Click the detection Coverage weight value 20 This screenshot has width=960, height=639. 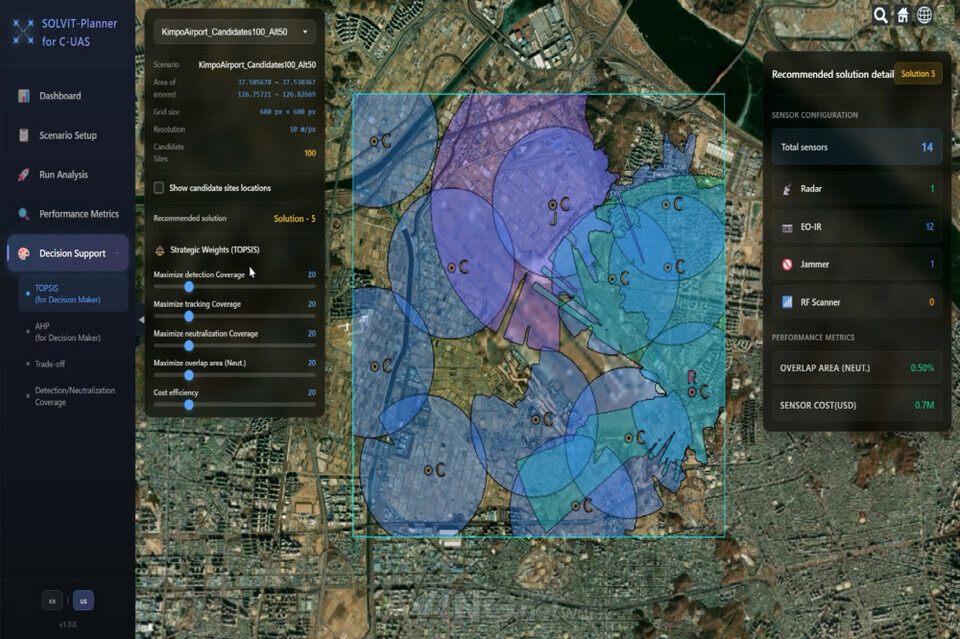tap(312, 275)
